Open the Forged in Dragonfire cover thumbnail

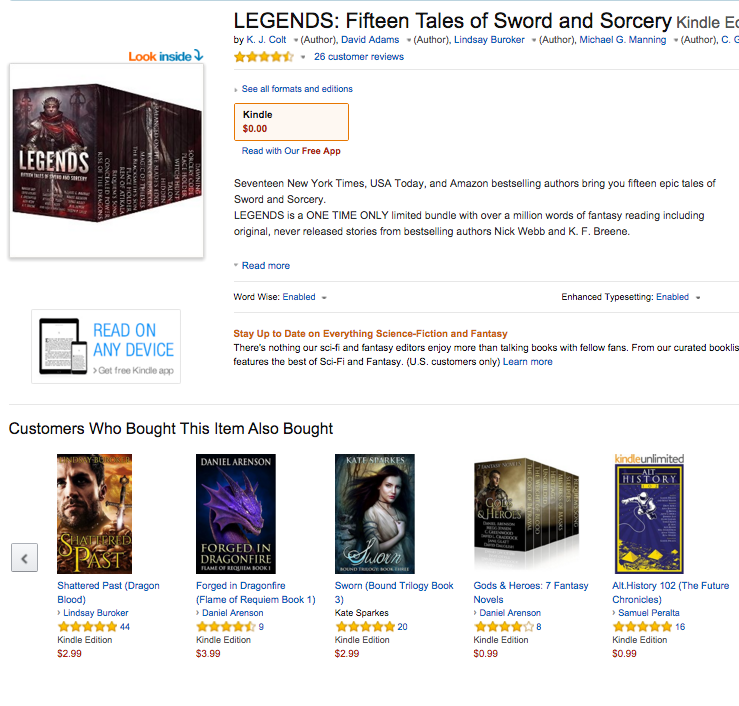click(x=236, y=514)
